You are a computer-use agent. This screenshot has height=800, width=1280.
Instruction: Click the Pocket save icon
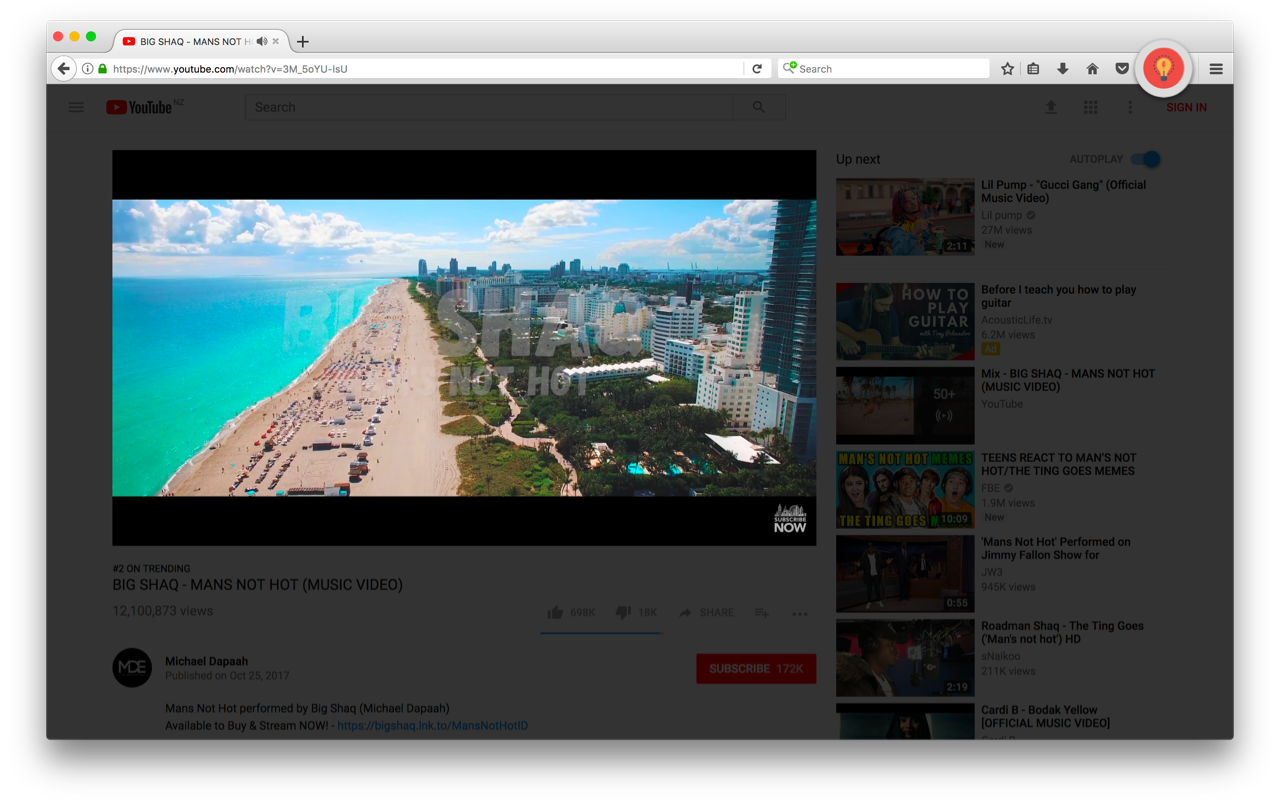tap(1122, 69)
